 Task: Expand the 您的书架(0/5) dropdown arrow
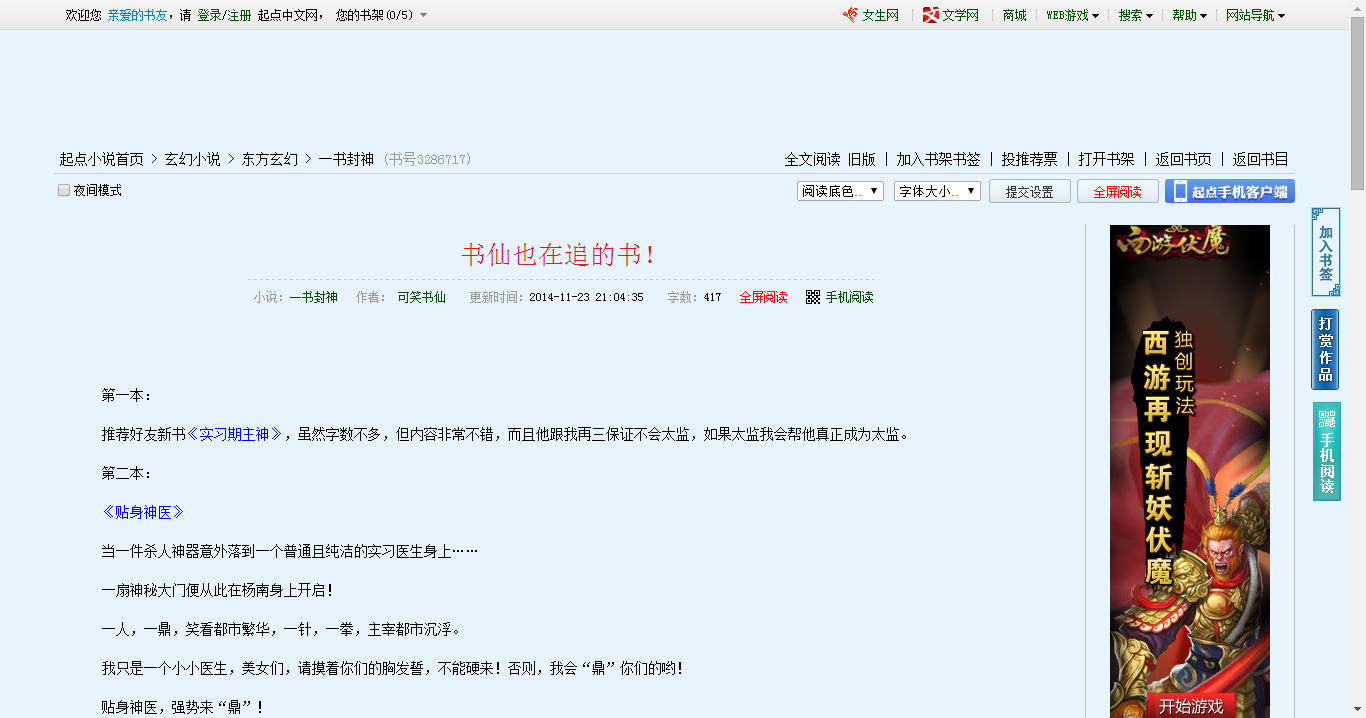(423, 15)
